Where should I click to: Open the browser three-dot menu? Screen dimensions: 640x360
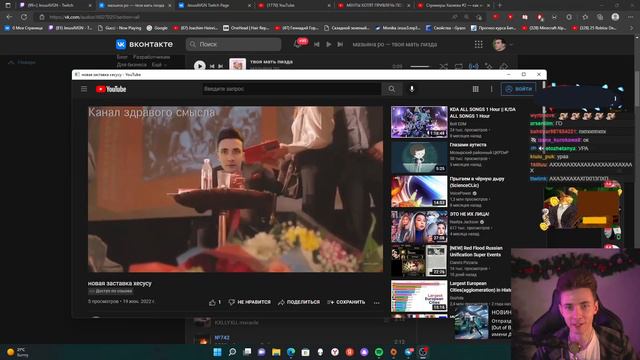pyautogui.click(x=631, y=17)
